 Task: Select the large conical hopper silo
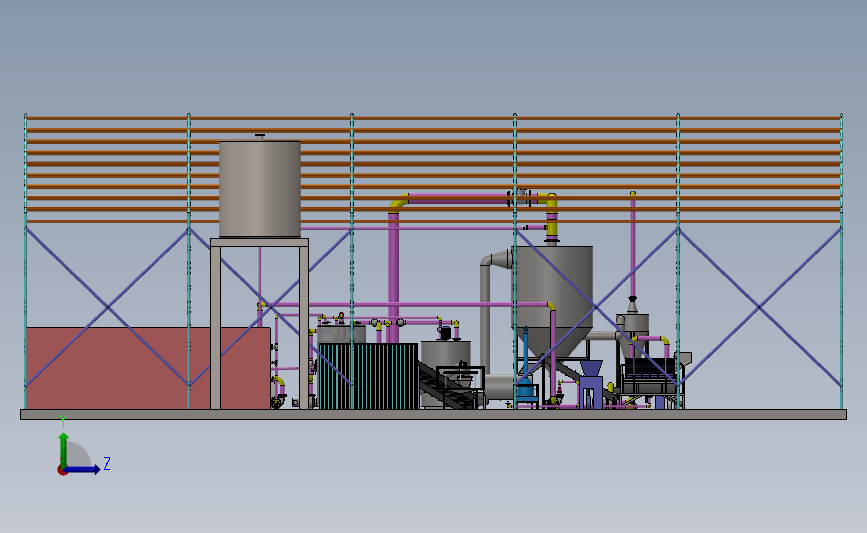point(553,301)
